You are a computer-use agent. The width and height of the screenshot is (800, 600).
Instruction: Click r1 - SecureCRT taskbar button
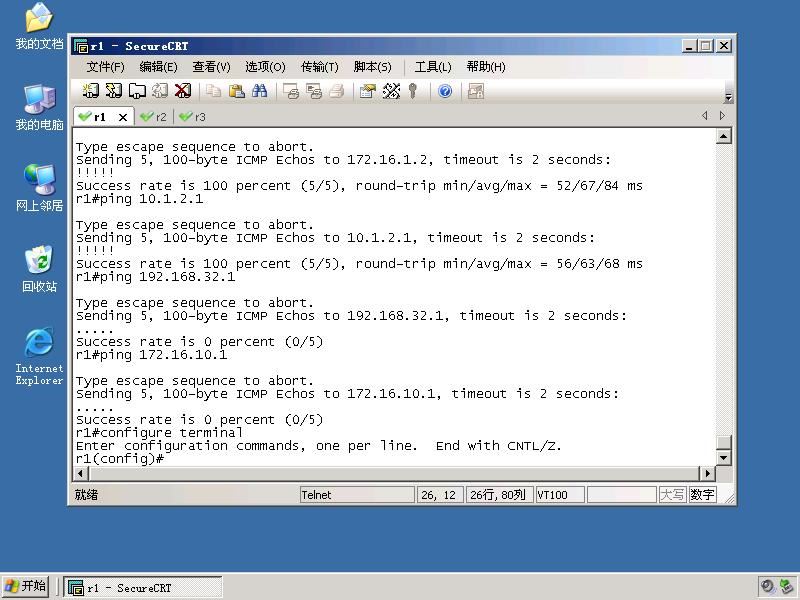click(x=143, y=588)
